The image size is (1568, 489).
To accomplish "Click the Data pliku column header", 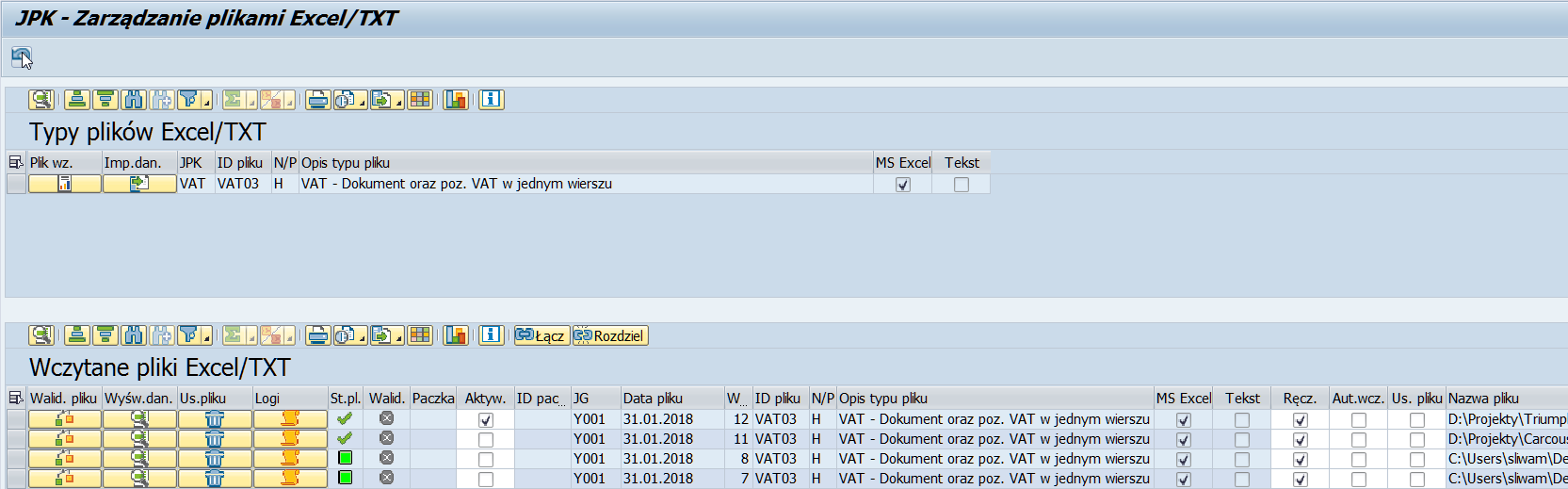I will point(653,399).
